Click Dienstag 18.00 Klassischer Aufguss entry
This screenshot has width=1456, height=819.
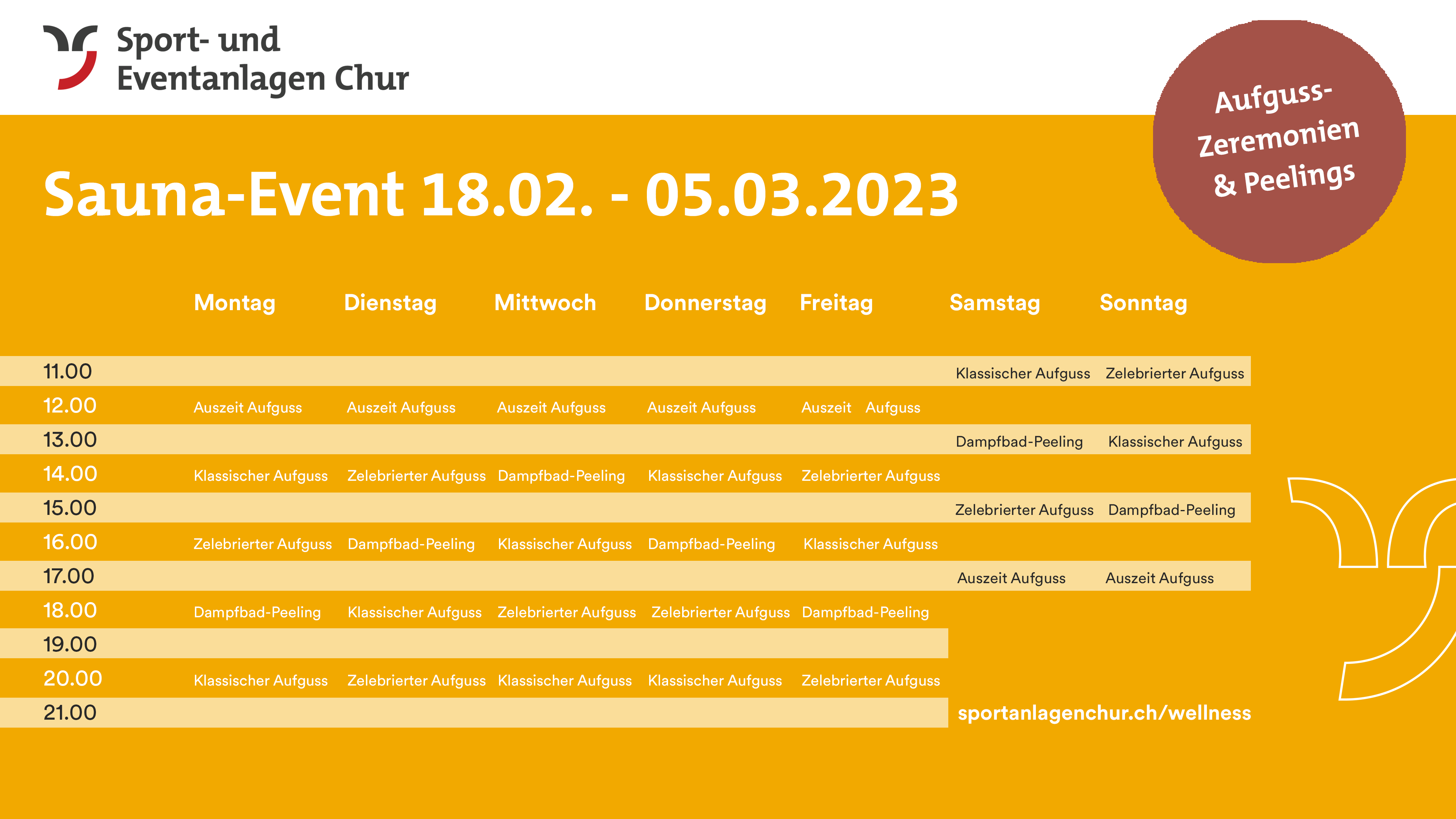point(414,613)
